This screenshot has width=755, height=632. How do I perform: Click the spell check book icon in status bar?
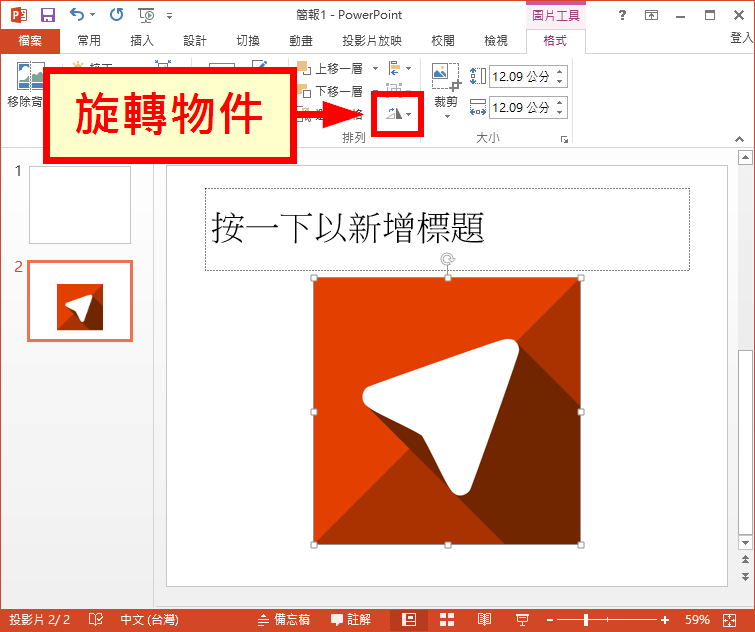(x=96, y=619)
